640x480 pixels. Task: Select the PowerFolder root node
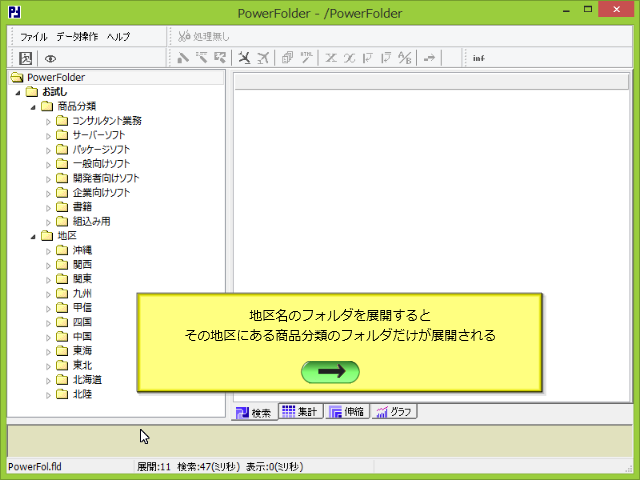pos(56,77)
